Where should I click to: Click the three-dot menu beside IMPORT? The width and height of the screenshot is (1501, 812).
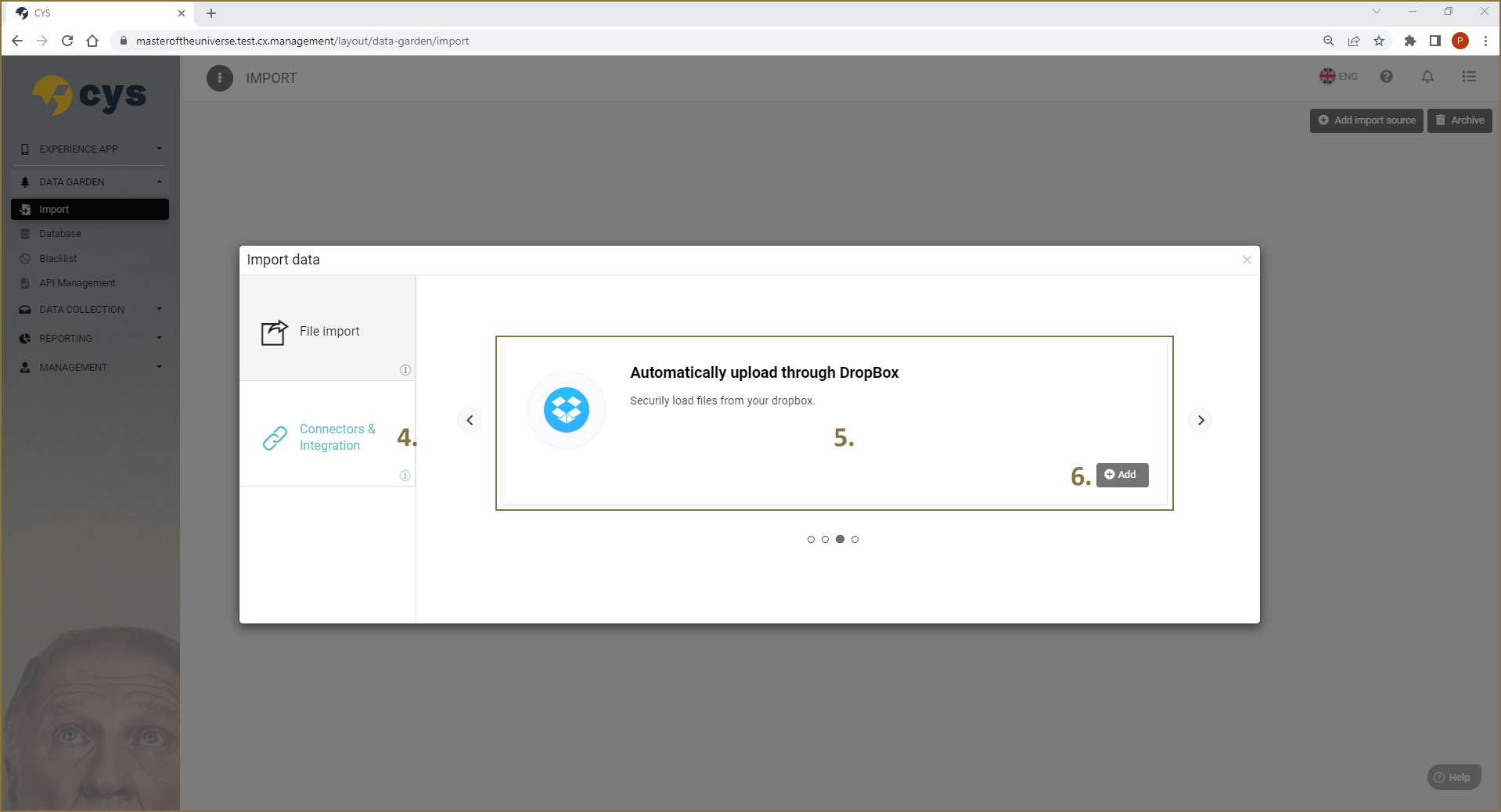[x=220, y=77]
